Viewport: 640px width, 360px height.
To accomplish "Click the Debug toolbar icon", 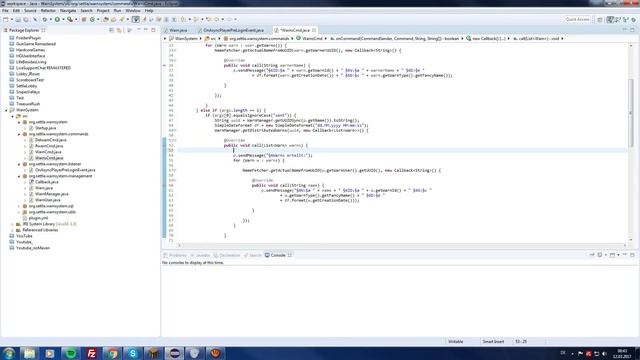I will tap(44, 19).
